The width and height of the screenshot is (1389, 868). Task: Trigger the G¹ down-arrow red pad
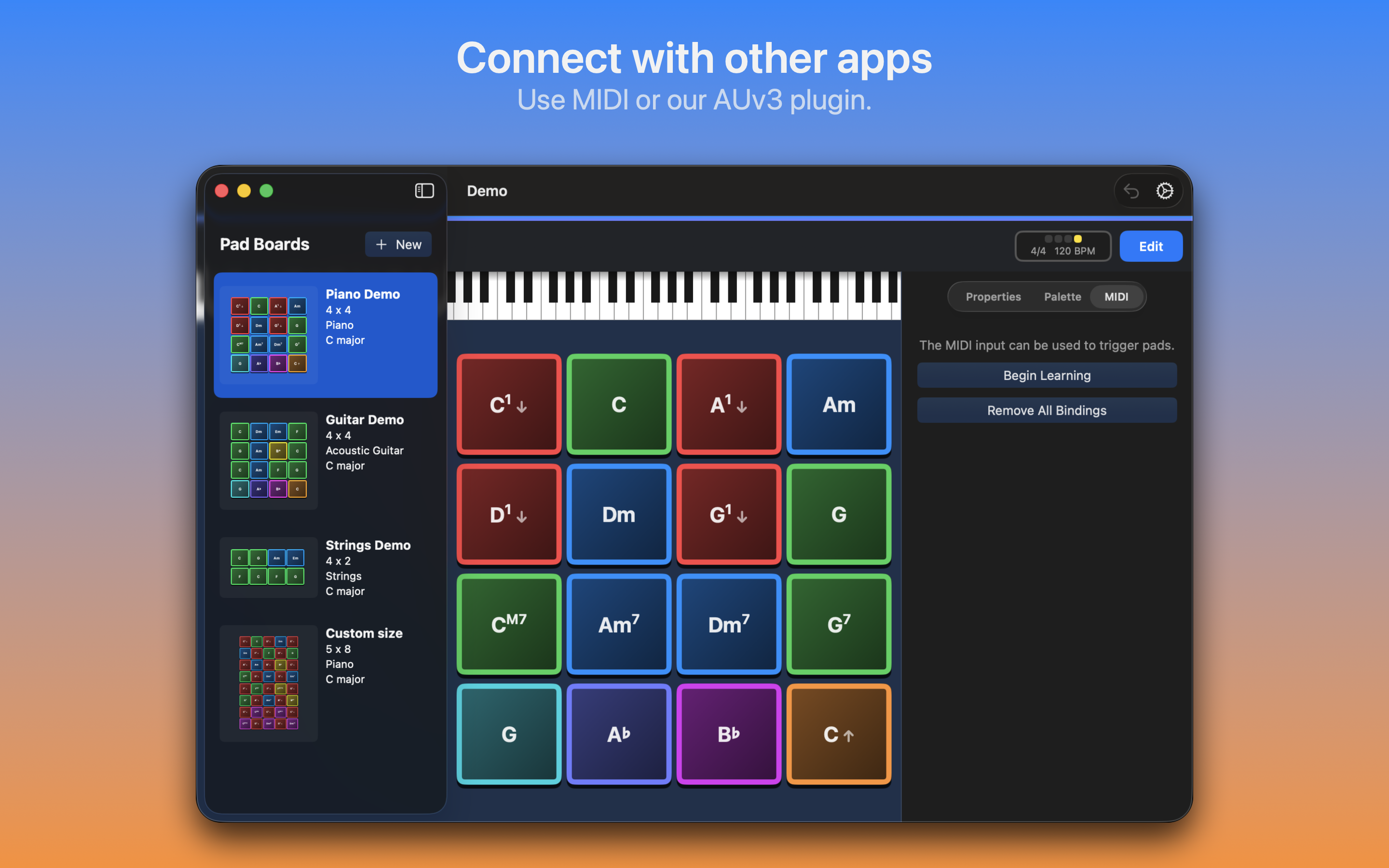729,515
